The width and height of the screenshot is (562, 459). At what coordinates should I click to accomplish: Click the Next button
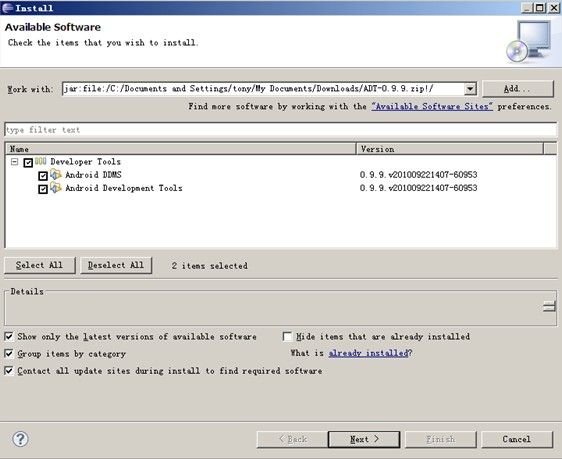click(364, 439)
